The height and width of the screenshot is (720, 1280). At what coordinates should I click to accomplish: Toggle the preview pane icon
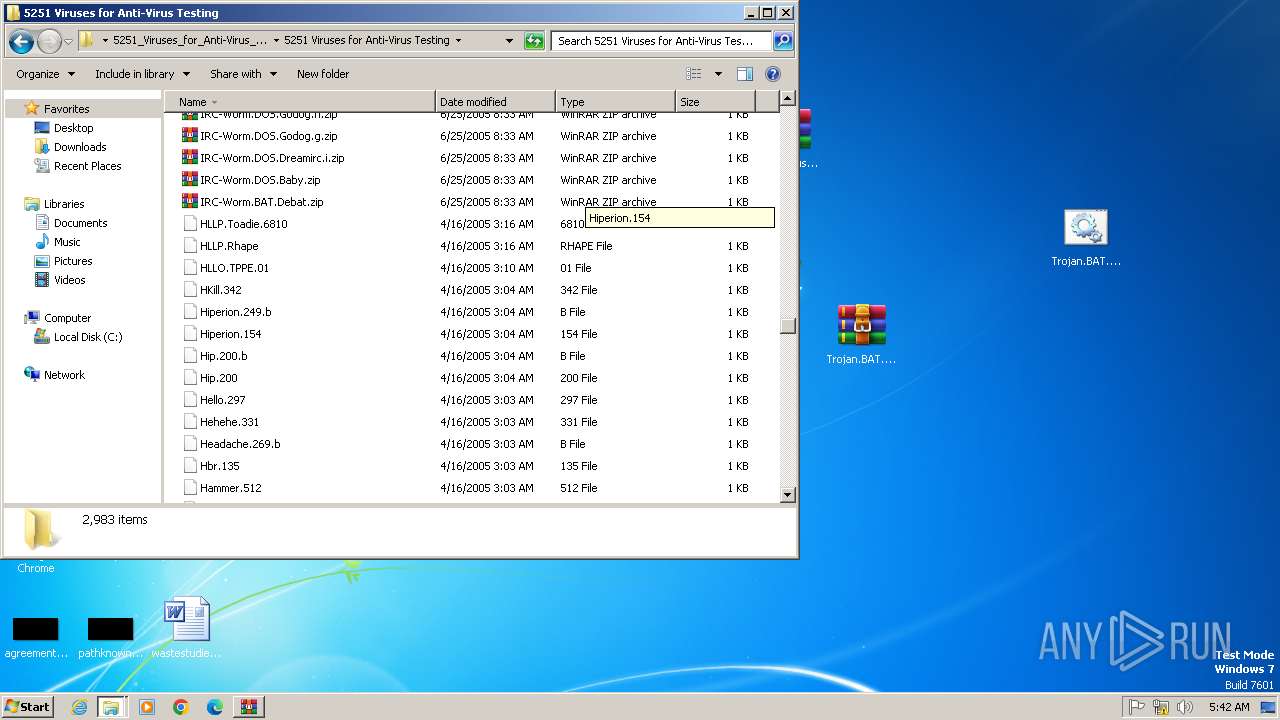[x=744, y=74]
